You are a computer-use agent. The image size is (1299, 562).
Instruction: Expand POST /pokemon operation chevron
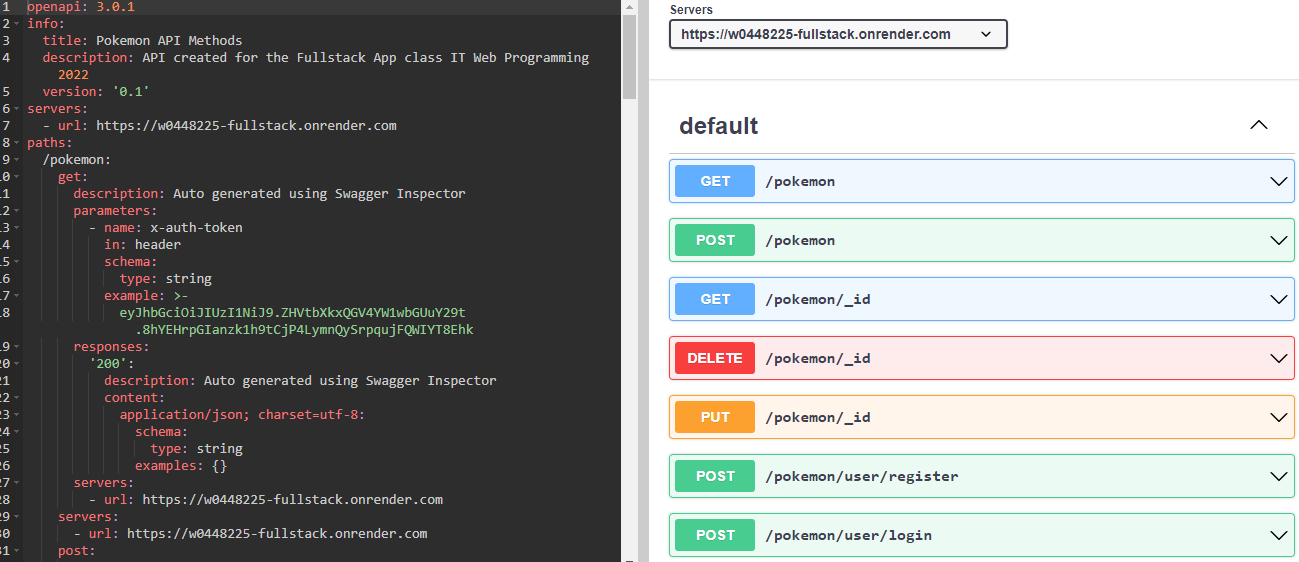pos(1278,241)
